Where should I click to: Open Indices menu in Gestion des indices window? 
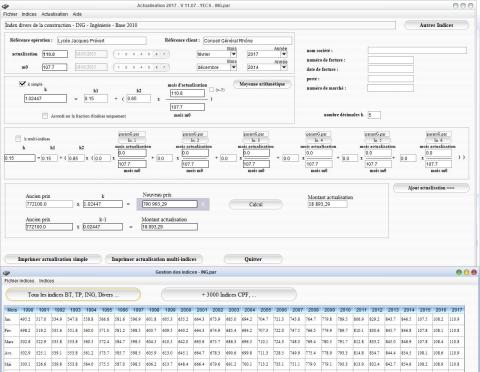click(46, 281)
